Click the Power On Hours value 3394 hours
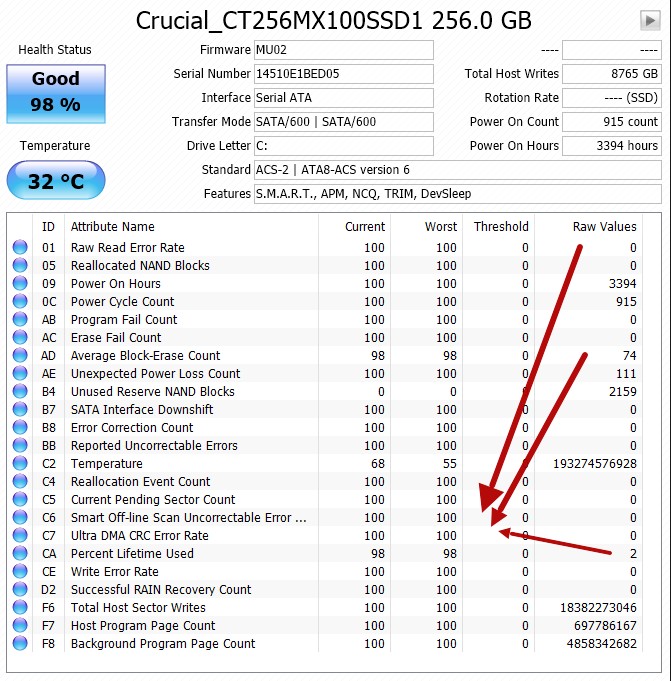Image resolution: width=671 pixels, height=681 pixels. (x=612, y=145)
